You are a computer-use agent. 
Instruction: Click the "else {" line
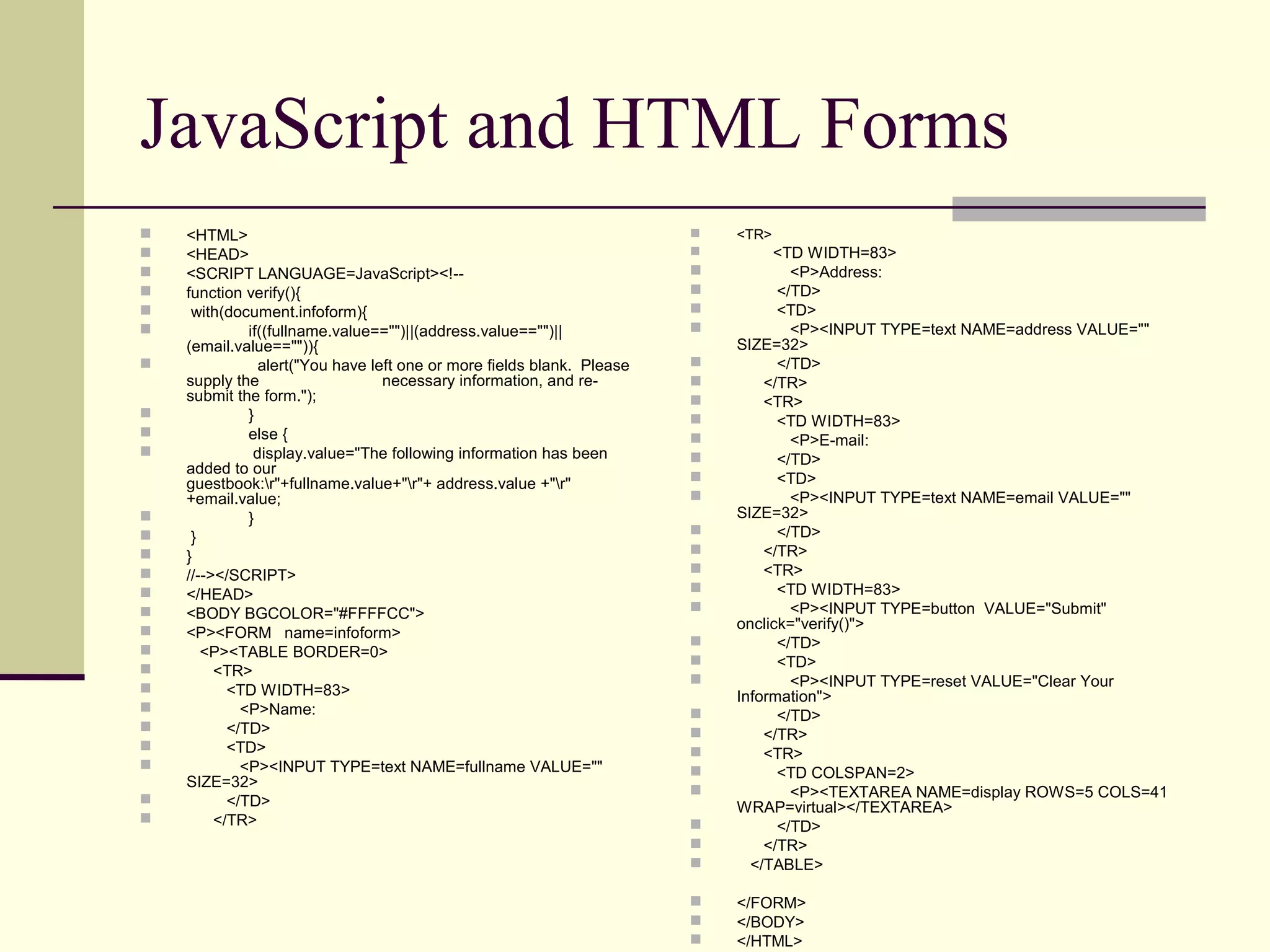tap(268, 434)
